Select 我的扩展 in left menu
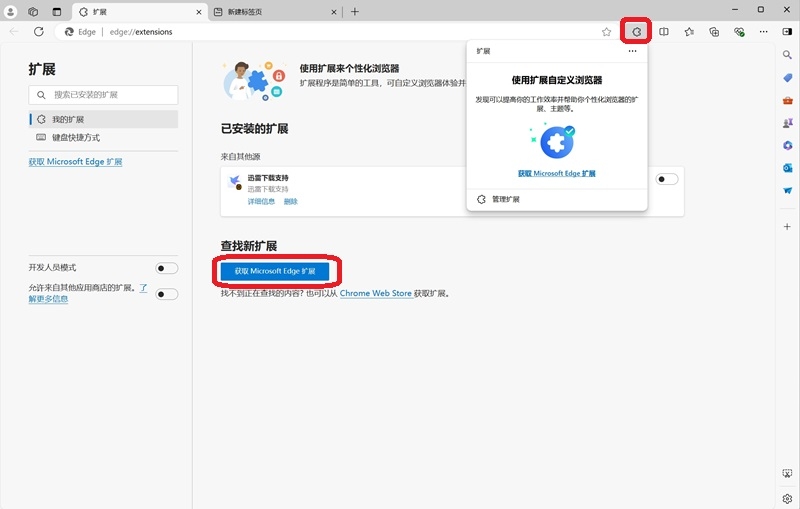Image resolution: width=800 pixels, height=509 pixels. (x=104, y=119)
